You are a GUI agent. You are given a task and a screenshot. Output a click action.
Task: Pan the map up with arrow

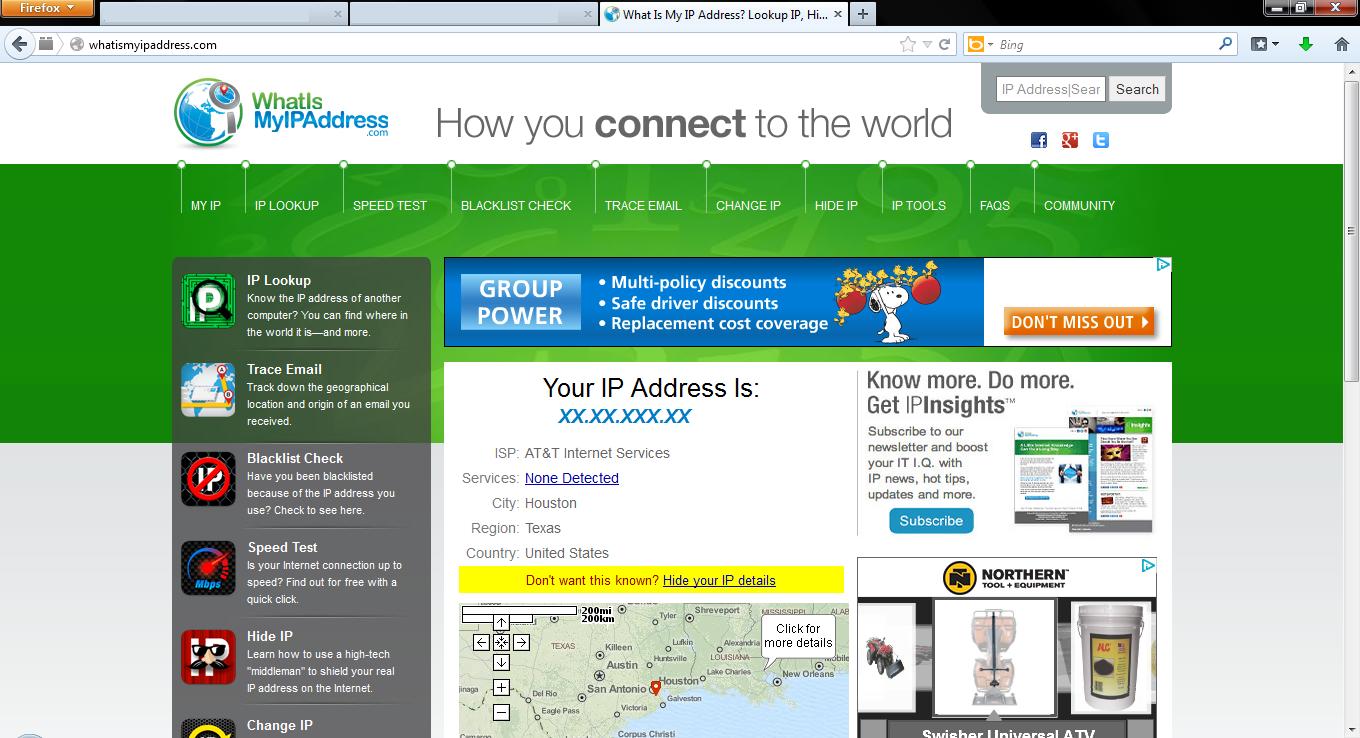point(501,623)
